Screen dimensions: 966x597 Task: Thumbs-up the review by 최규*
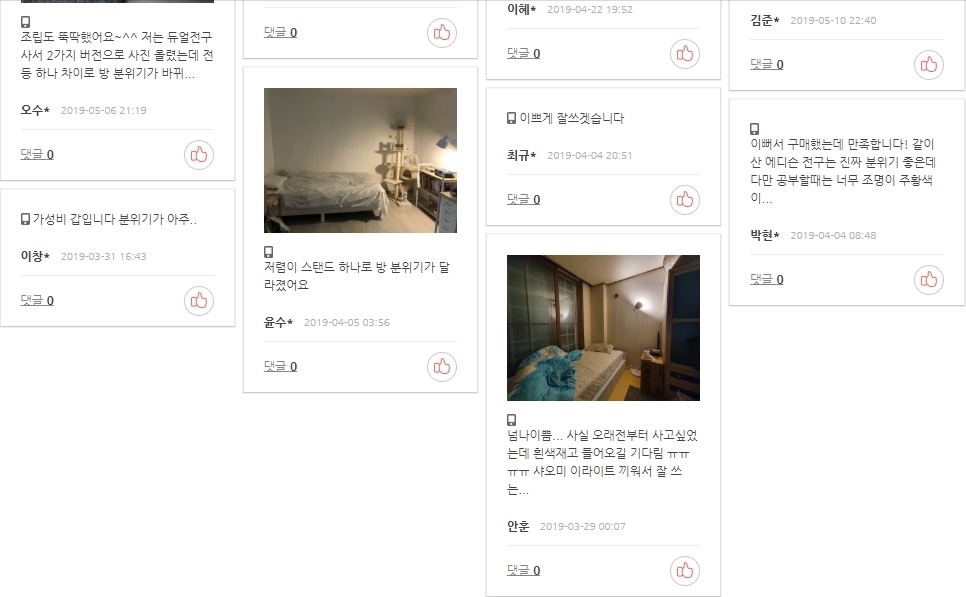(685, 200)
